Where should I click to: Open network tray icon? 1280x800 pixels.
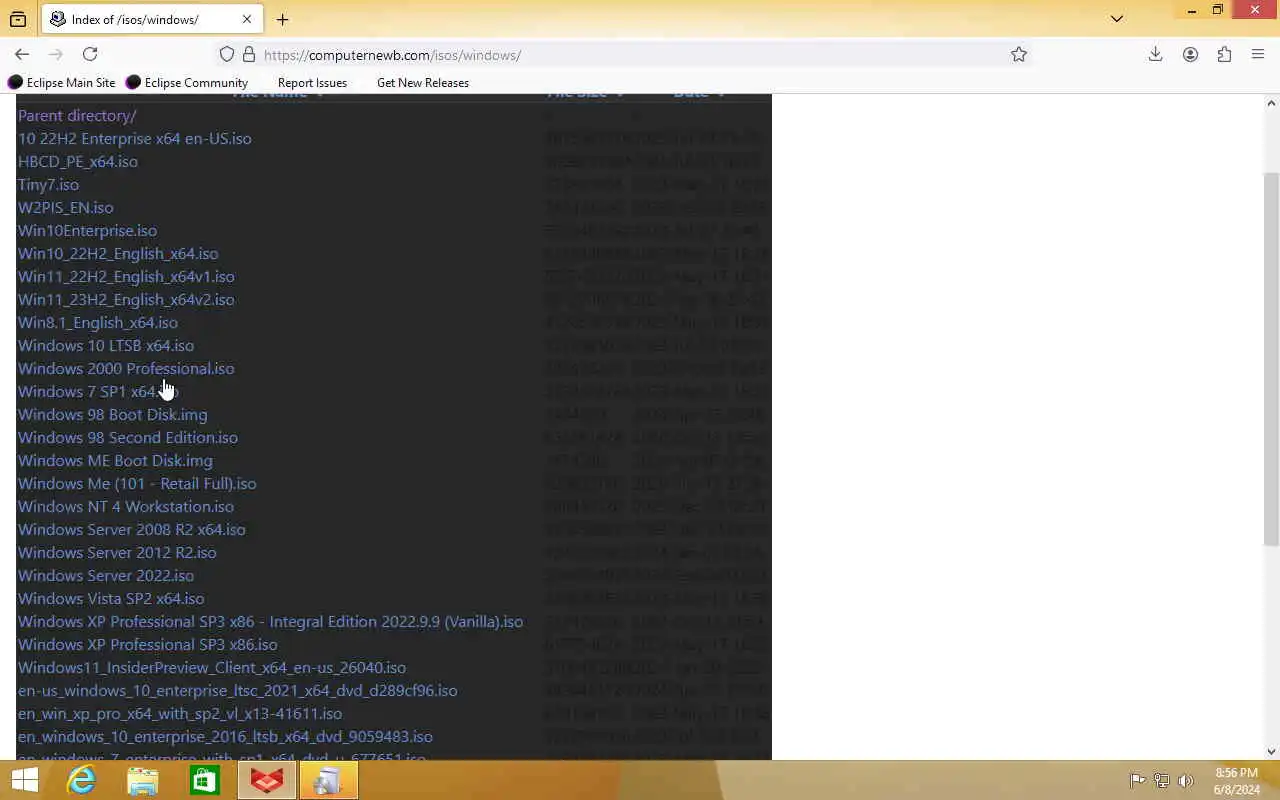tap(1162, 781)
